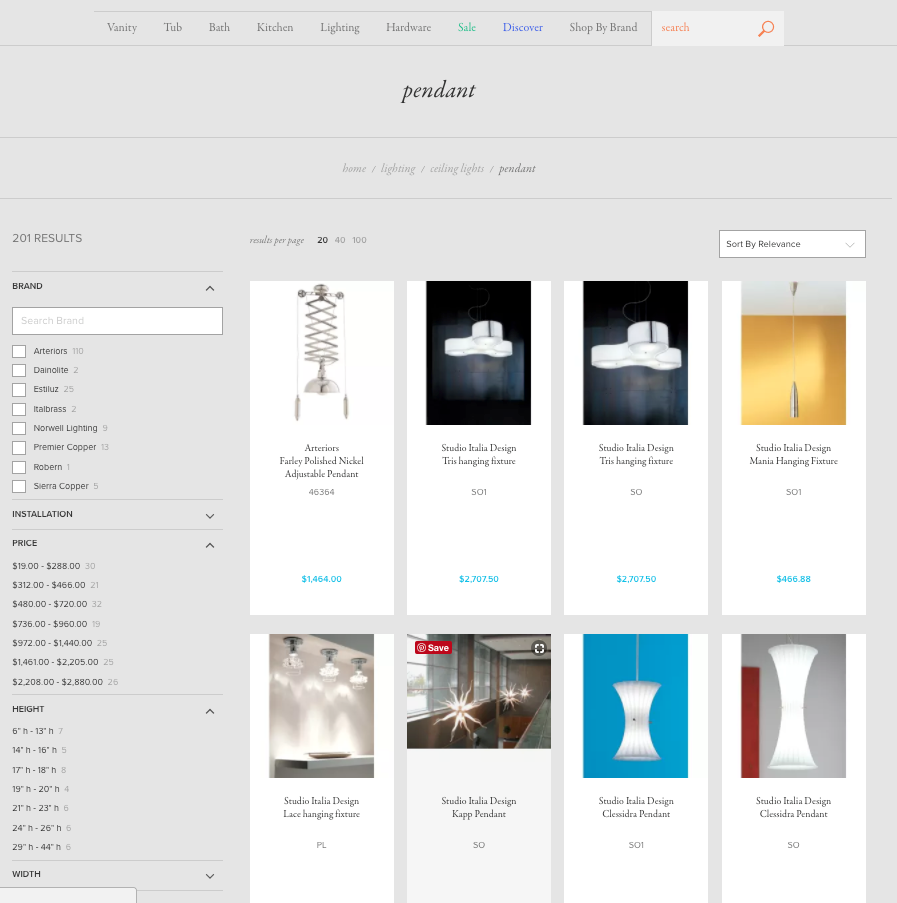Viewport: 897px width, 903px height.
Task: Click the search magnifier icon
Action: click(766, 28)
